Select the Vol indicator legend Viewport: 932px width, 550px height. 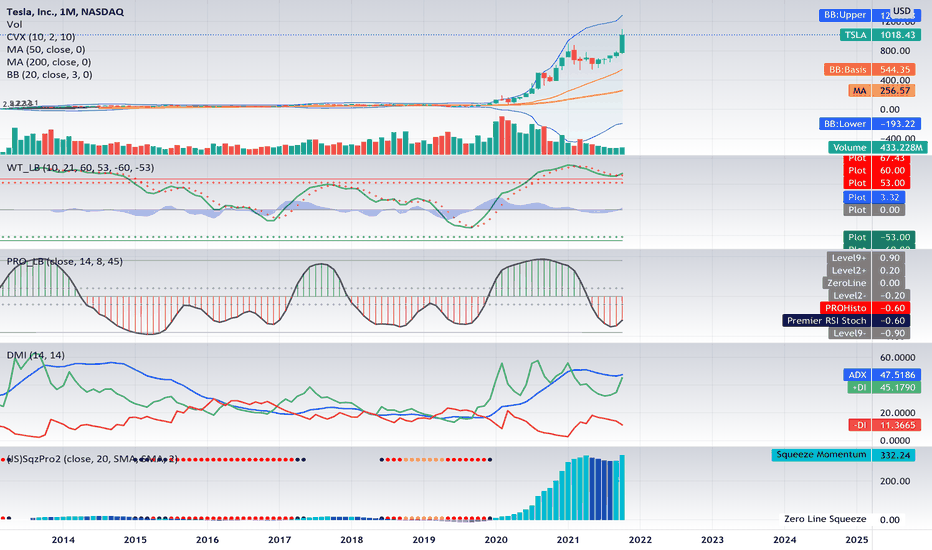(x=14, y=24)
